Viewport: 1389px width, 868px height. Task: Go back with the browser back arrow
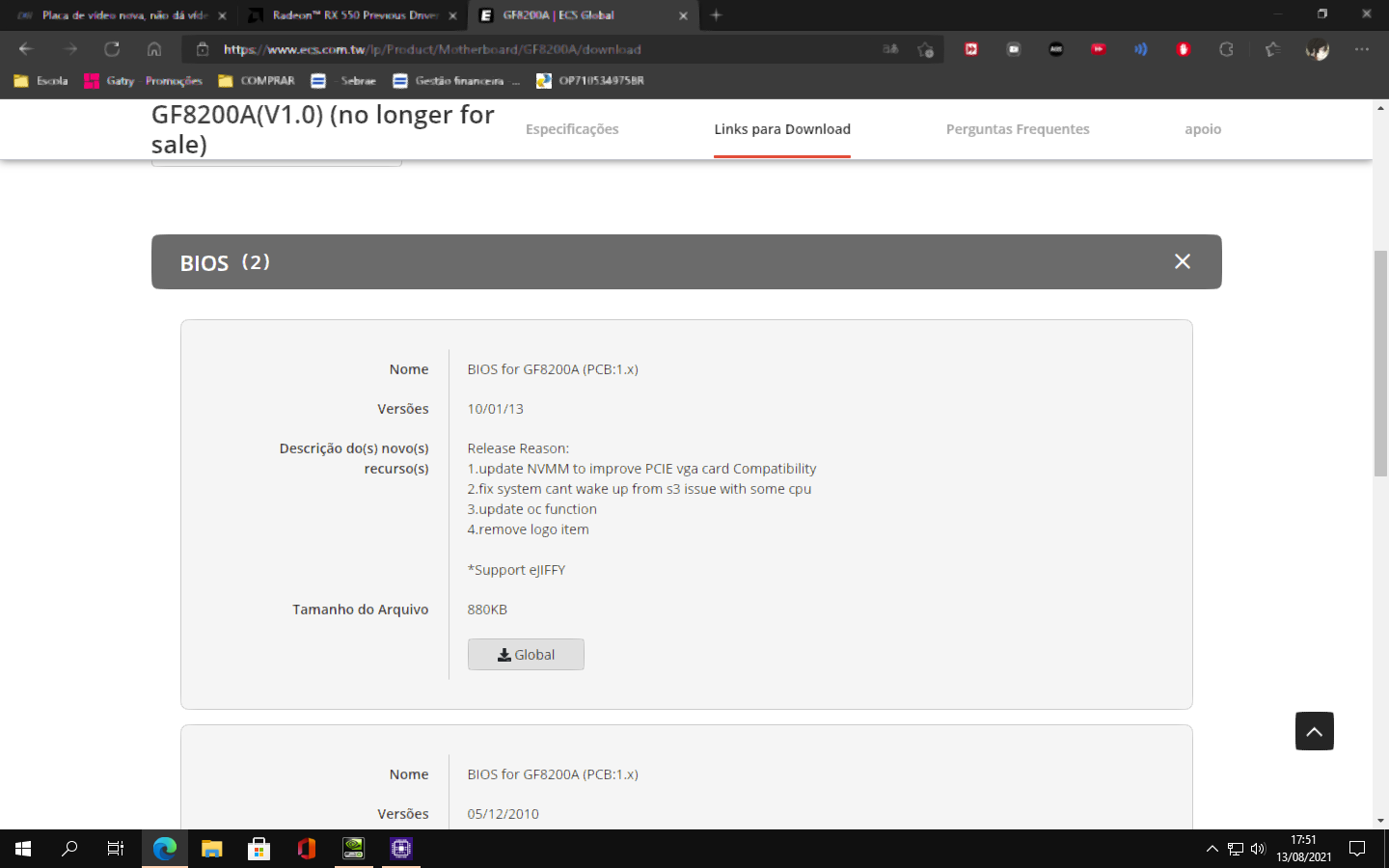pyautogui.click(x=26, y=49)
